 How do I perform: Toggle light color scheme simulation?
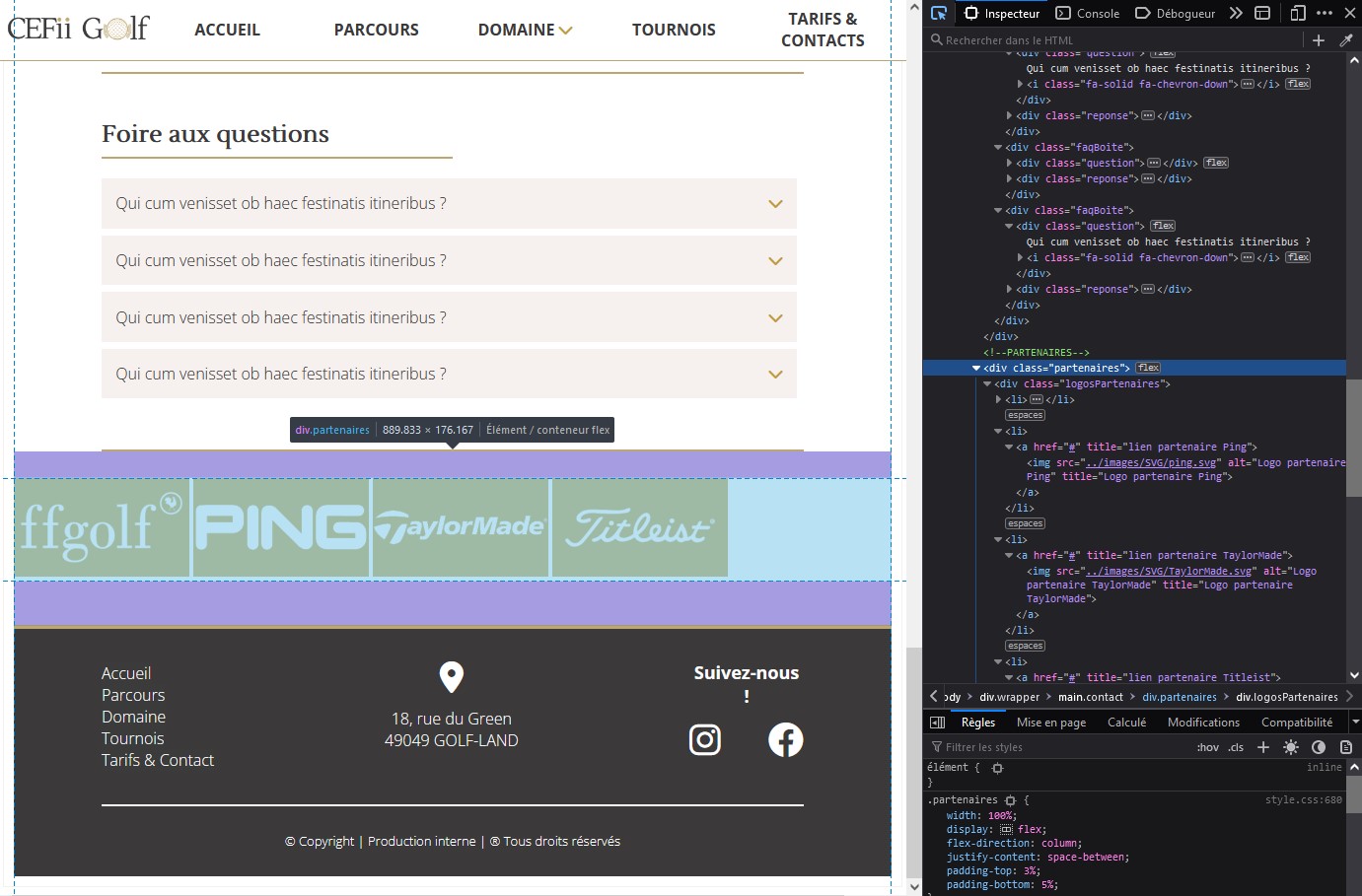1291,747
